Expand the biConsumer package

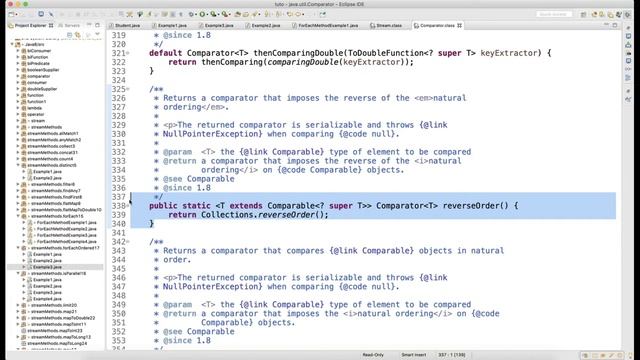pyautogui.click(x=18, y=51)
